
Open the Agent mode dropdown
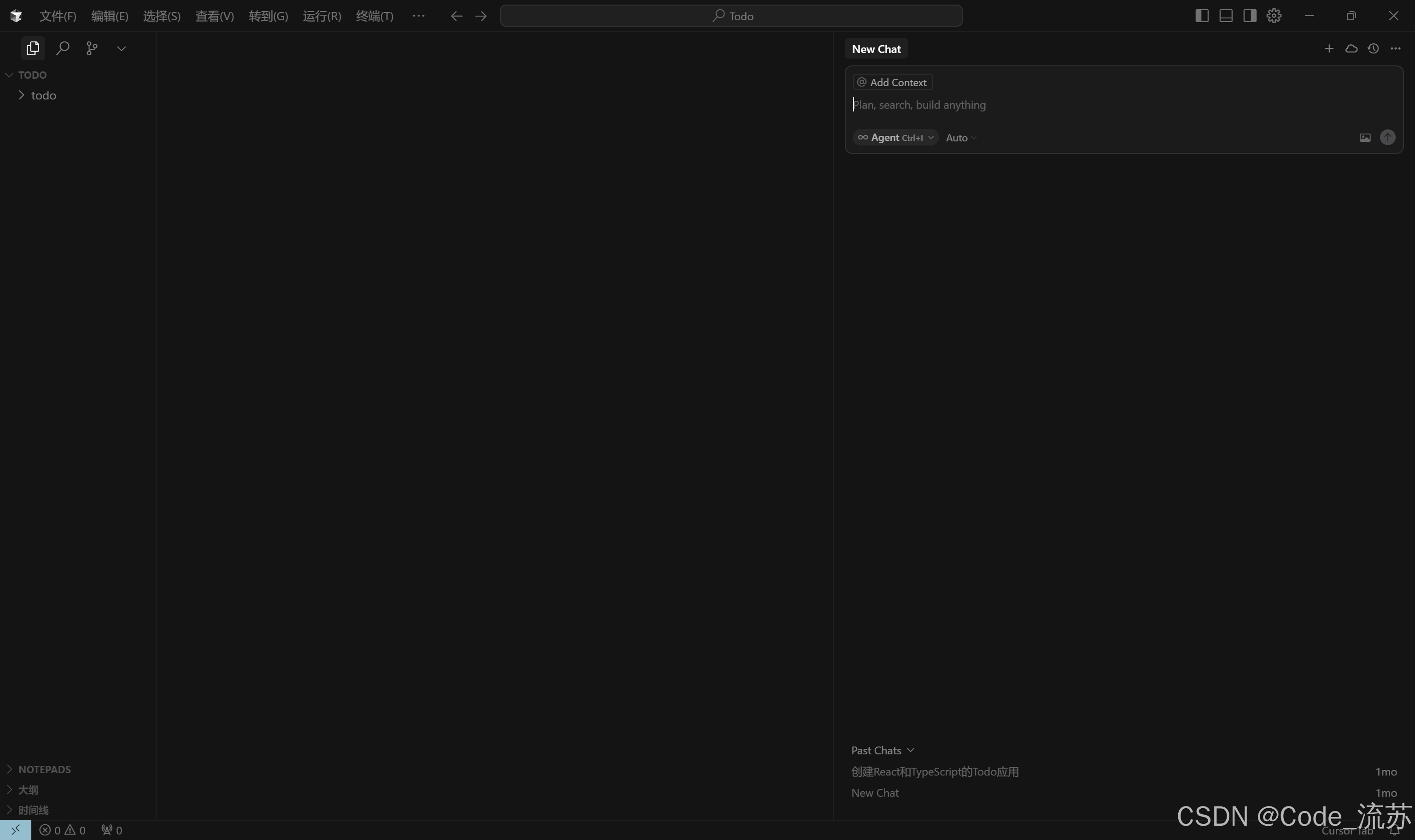(x=895, y=138)
